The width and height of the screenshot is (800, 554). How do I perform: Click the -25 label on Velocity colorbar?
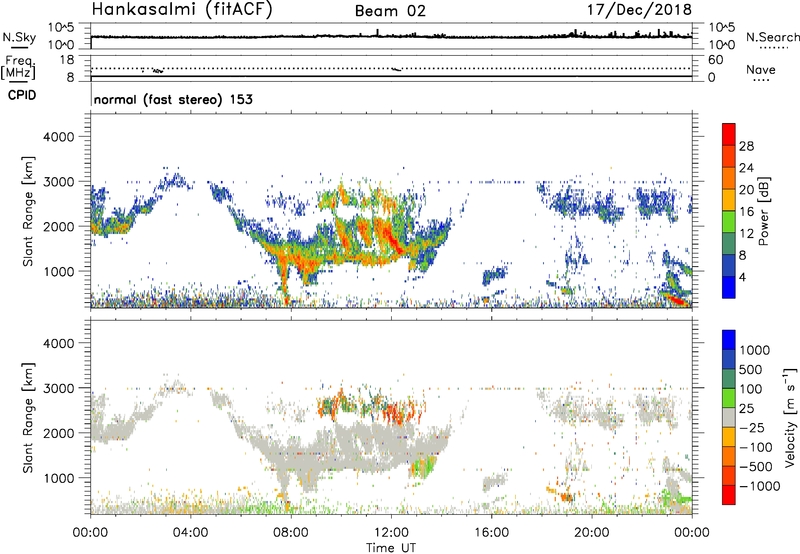(x=752, y=427)
